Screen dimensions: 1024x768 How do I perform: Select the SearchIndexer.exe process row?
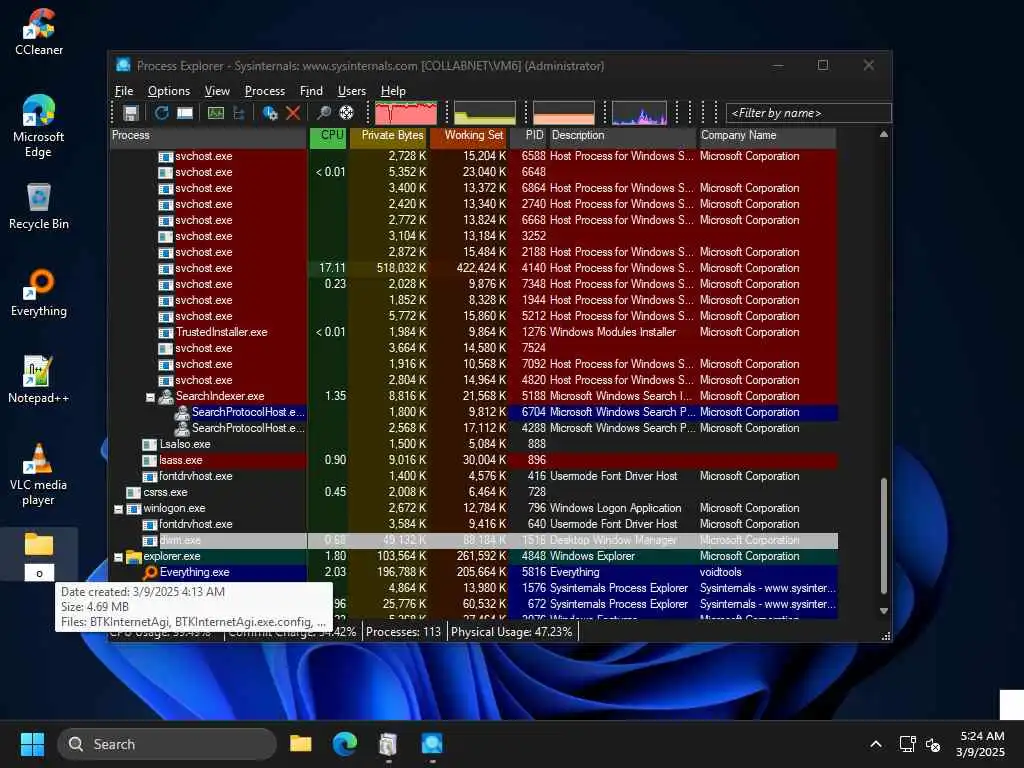click(473, 396)
